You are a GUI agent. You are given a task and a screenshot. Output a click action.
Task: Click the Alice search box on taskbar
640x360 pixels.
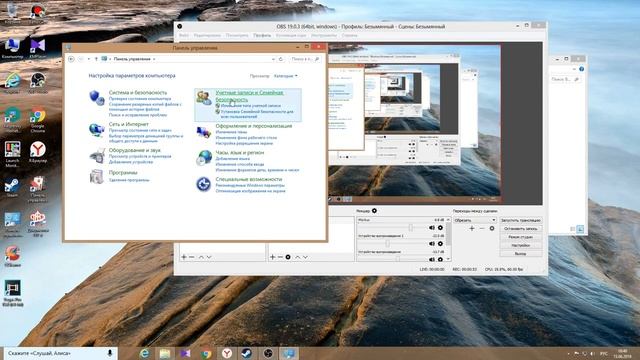click(x=60, y=353)
